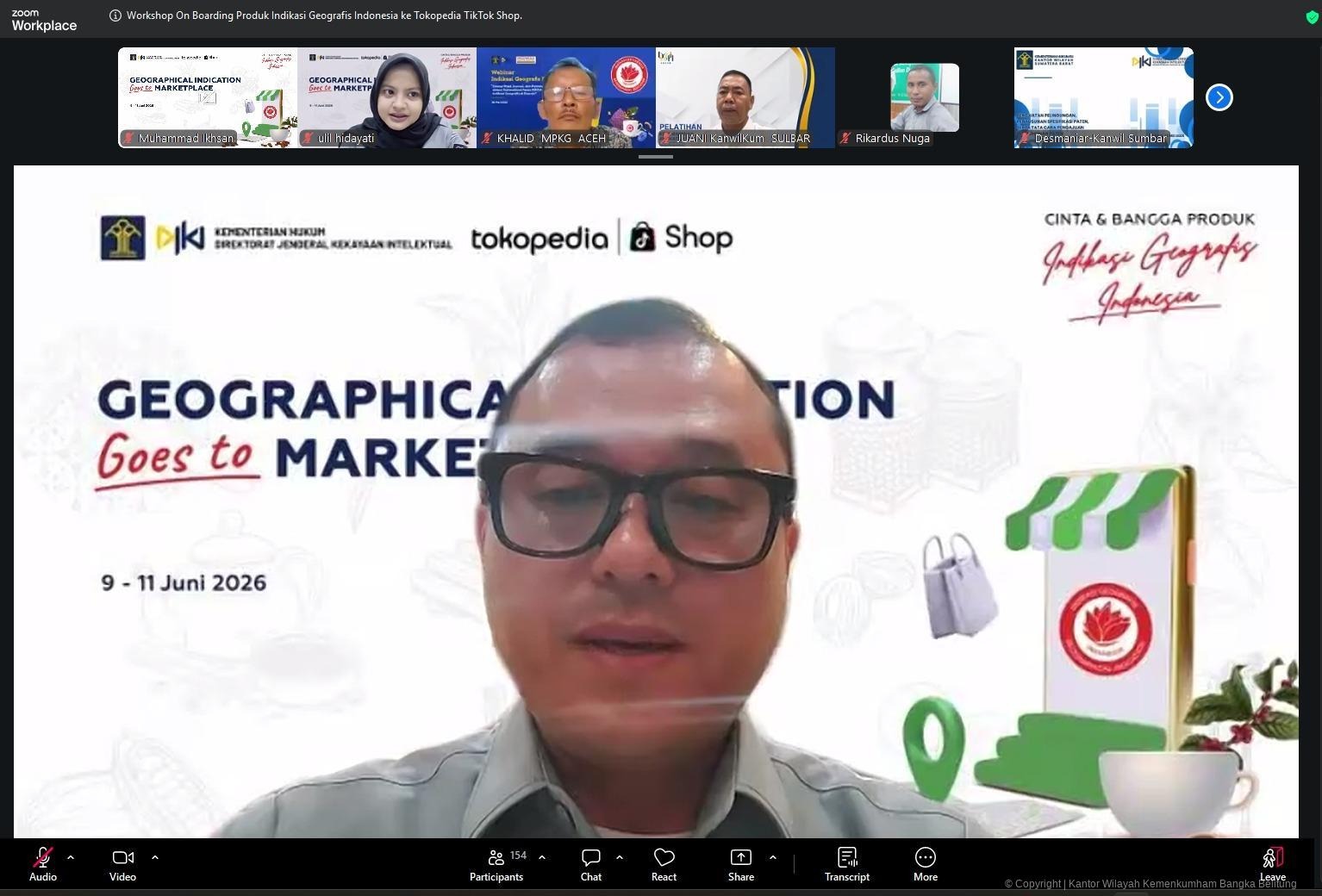Open the More options menu
The height and width of the screenshot is (896, 1322).
926,864
